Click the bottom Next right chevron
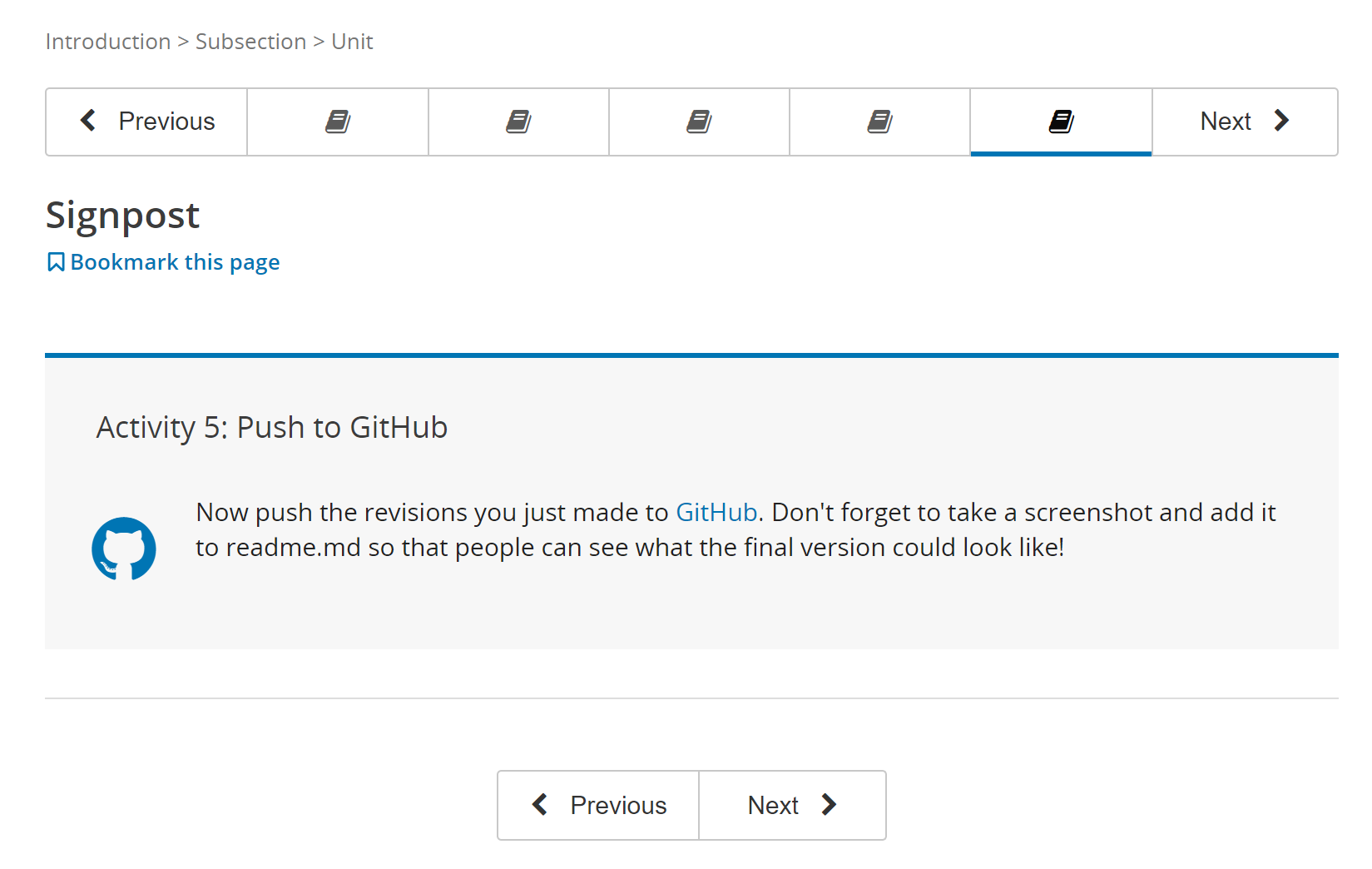The width and height of the screenshot is (1372, 869). [x=829, y=805]
